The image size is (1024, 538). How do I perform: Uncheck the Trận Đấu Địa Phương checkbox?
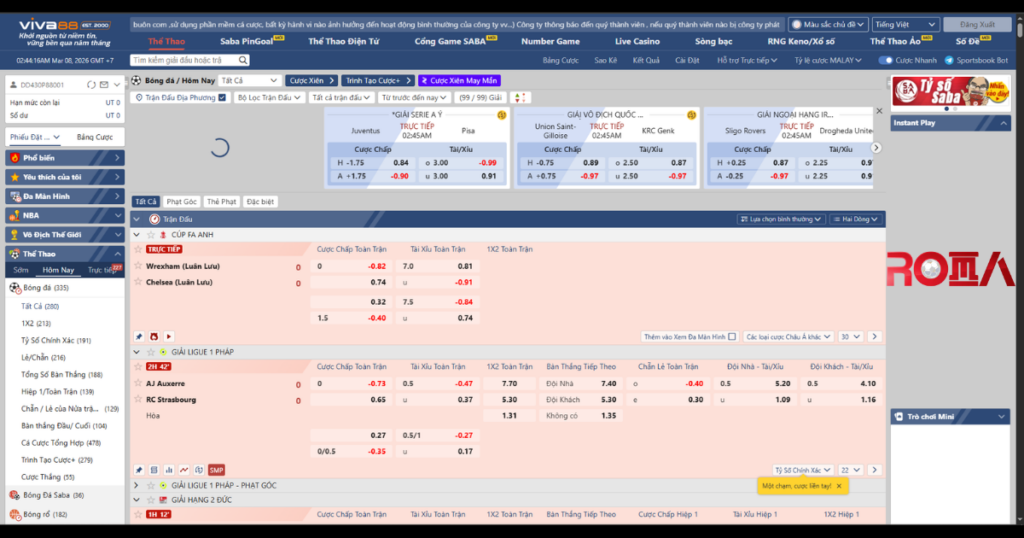tap(222, 98)
